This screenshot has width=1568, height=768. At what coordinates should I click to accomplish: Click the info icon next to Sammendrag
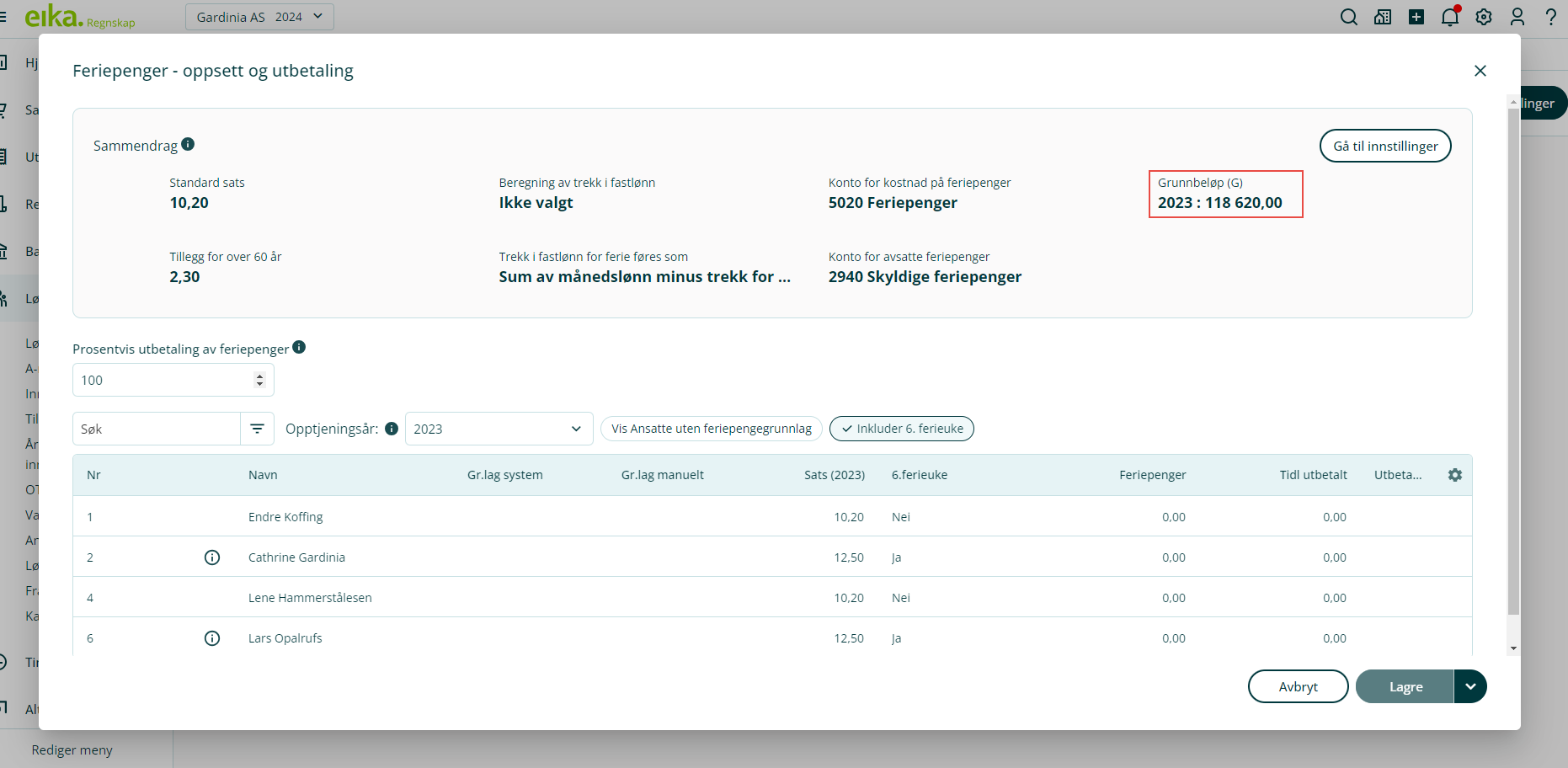tap(188, 145)
